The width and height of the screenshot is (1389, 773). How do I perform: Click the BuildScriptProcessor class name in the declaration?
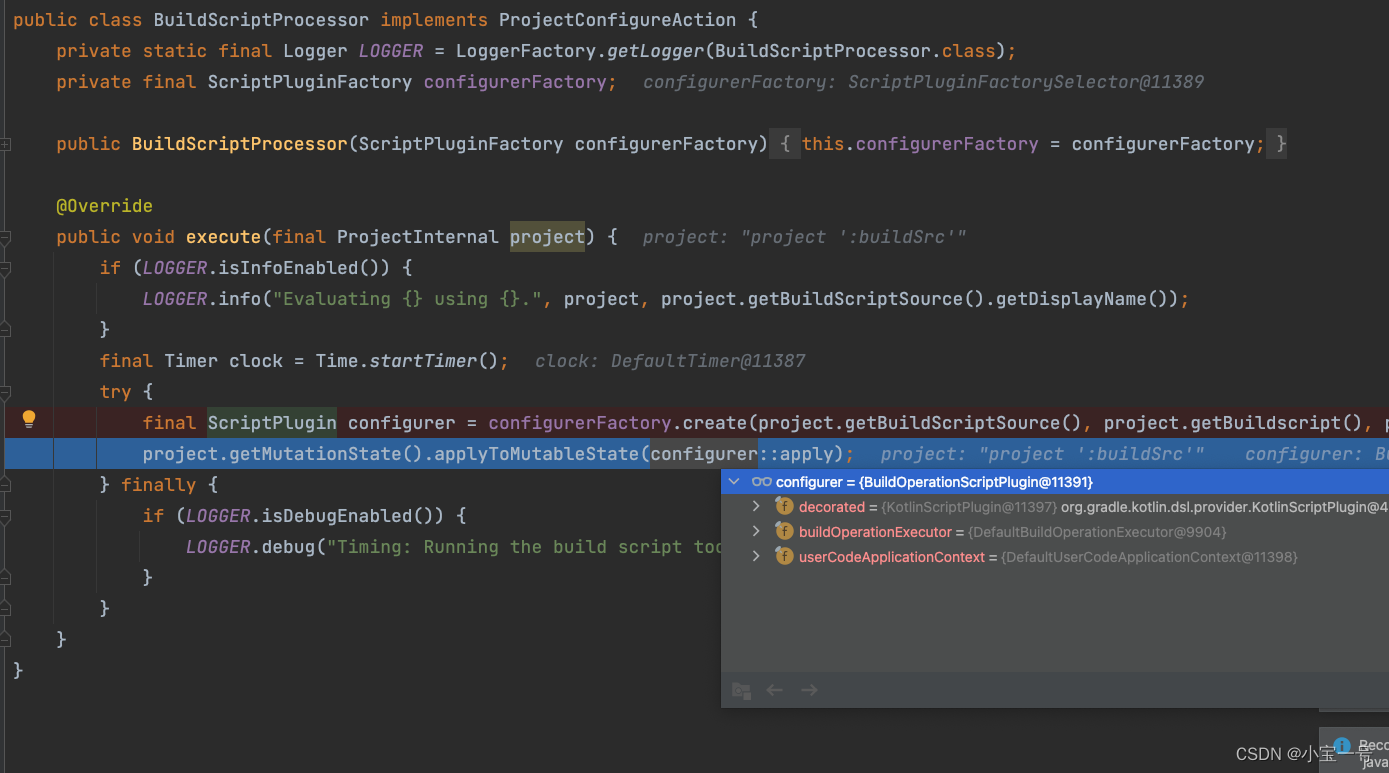tap(261, 20)
